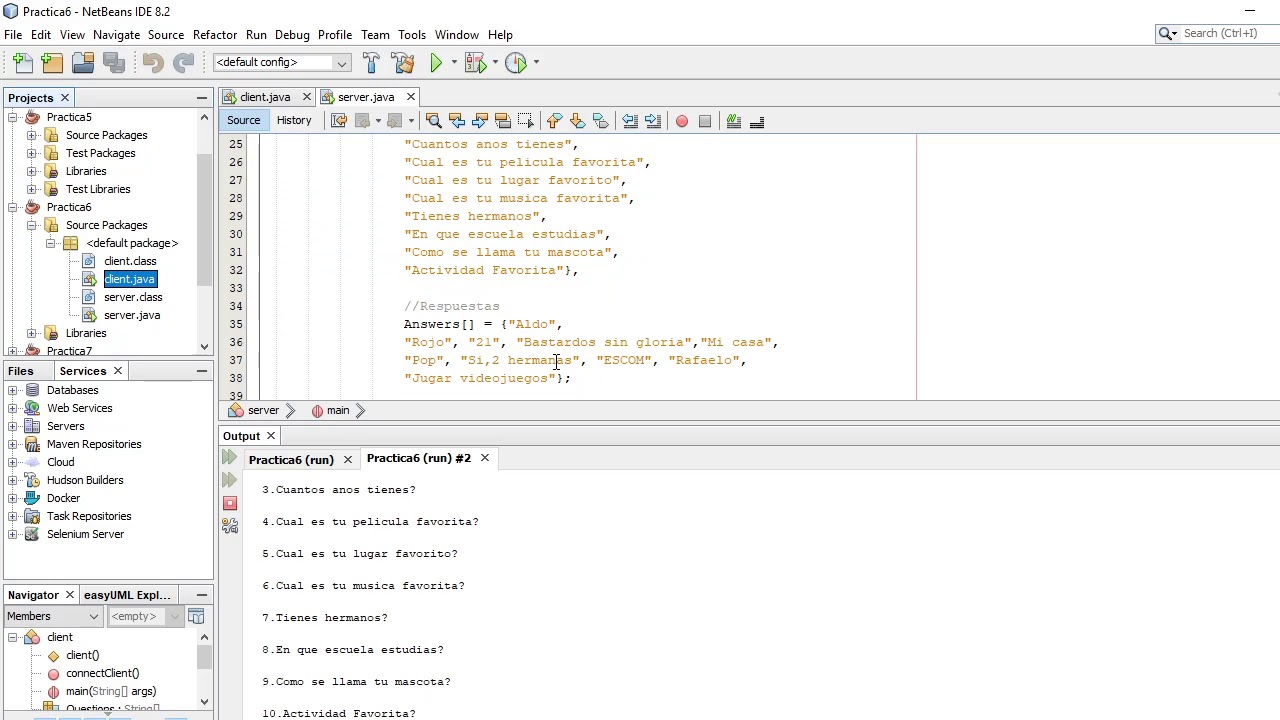Switch to the client.java editor tab
Viewport: 1280px width, 720px height.
click(x=265, y=97)
